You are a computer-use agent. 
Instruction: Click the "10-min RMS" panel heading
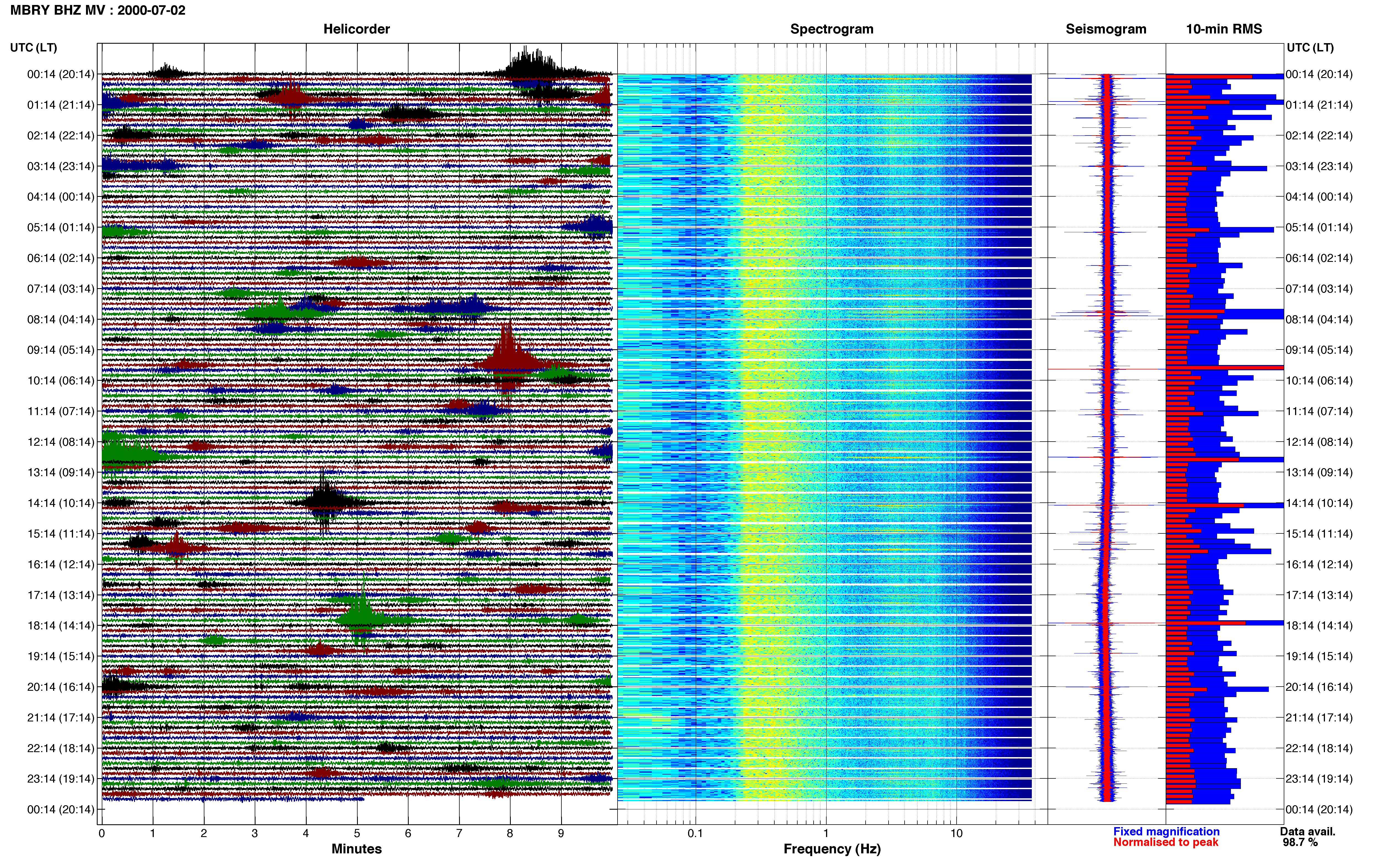[1224, 29]
